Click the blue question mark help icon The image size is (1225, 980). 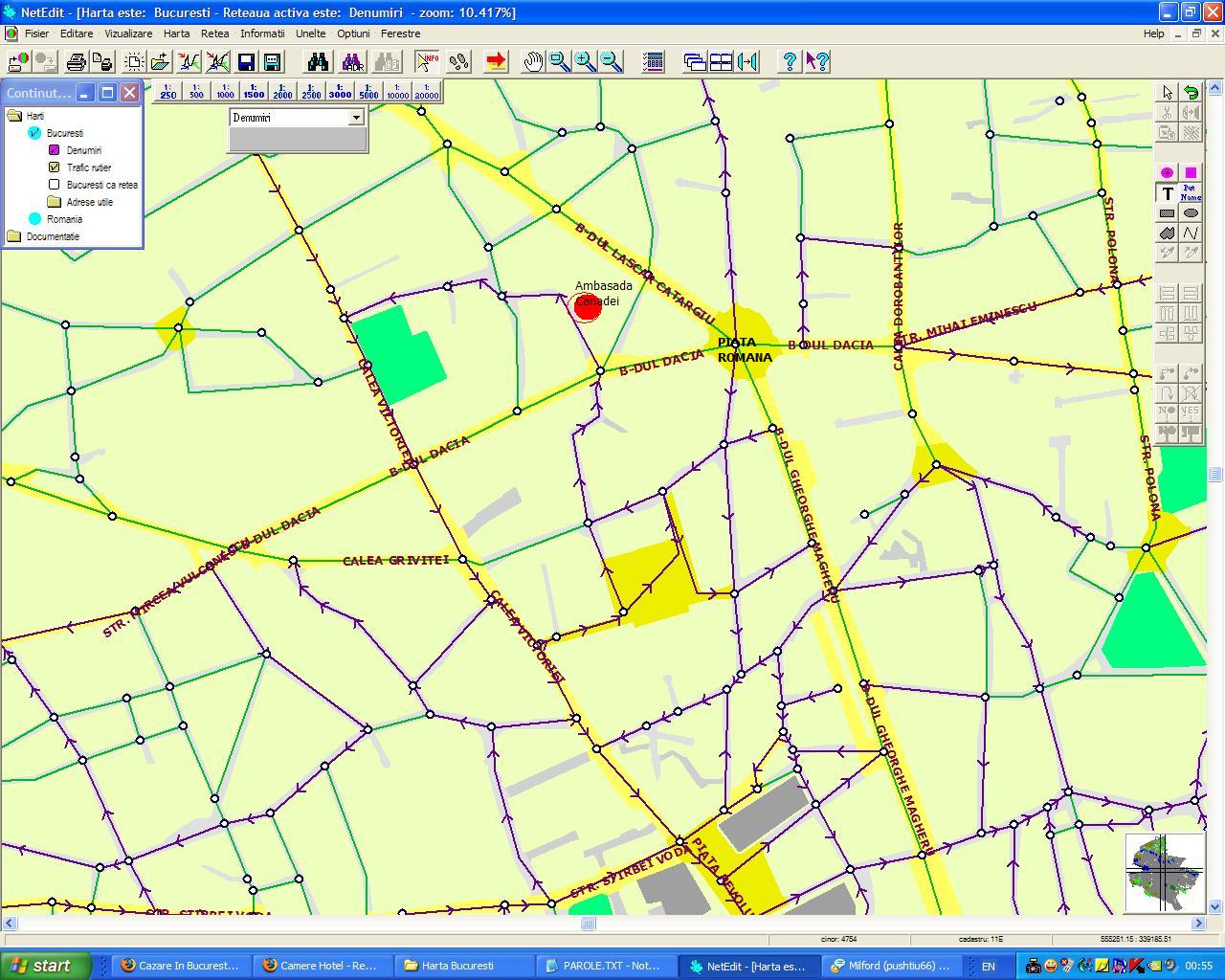point(790,62)
